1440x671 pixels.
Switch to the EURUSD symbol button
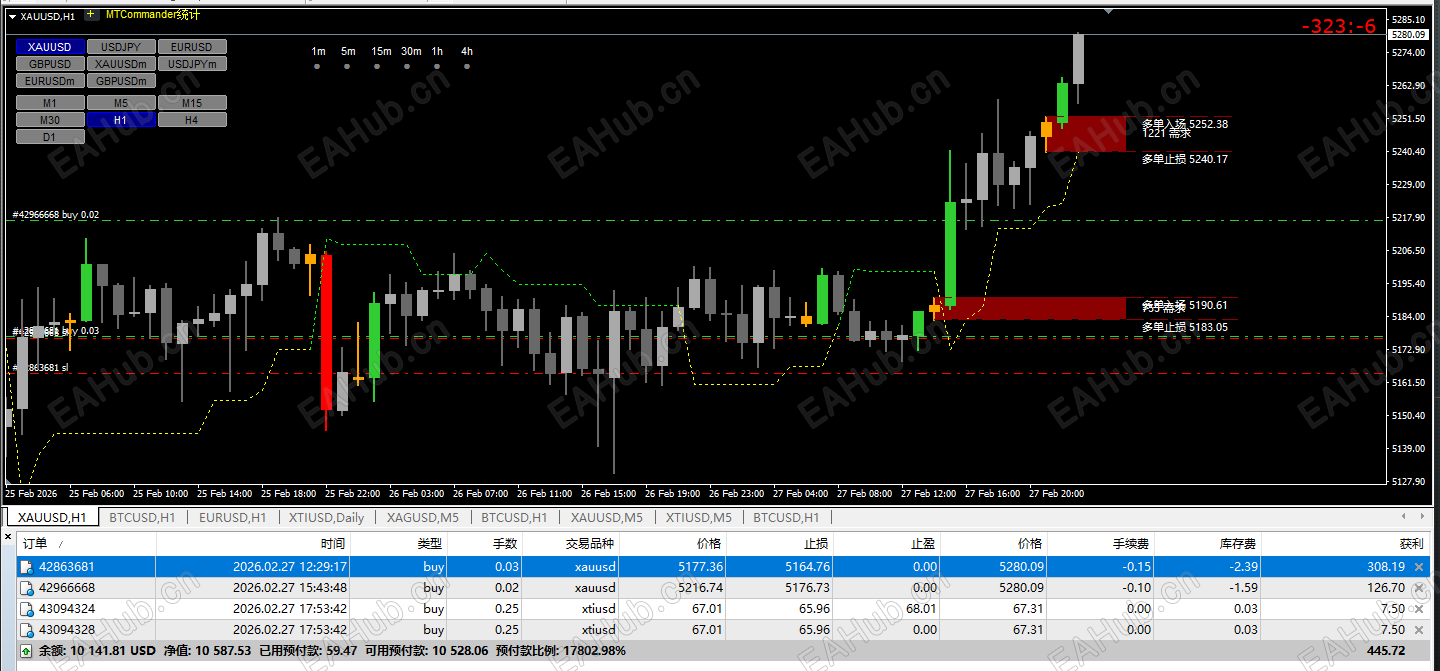192,47
